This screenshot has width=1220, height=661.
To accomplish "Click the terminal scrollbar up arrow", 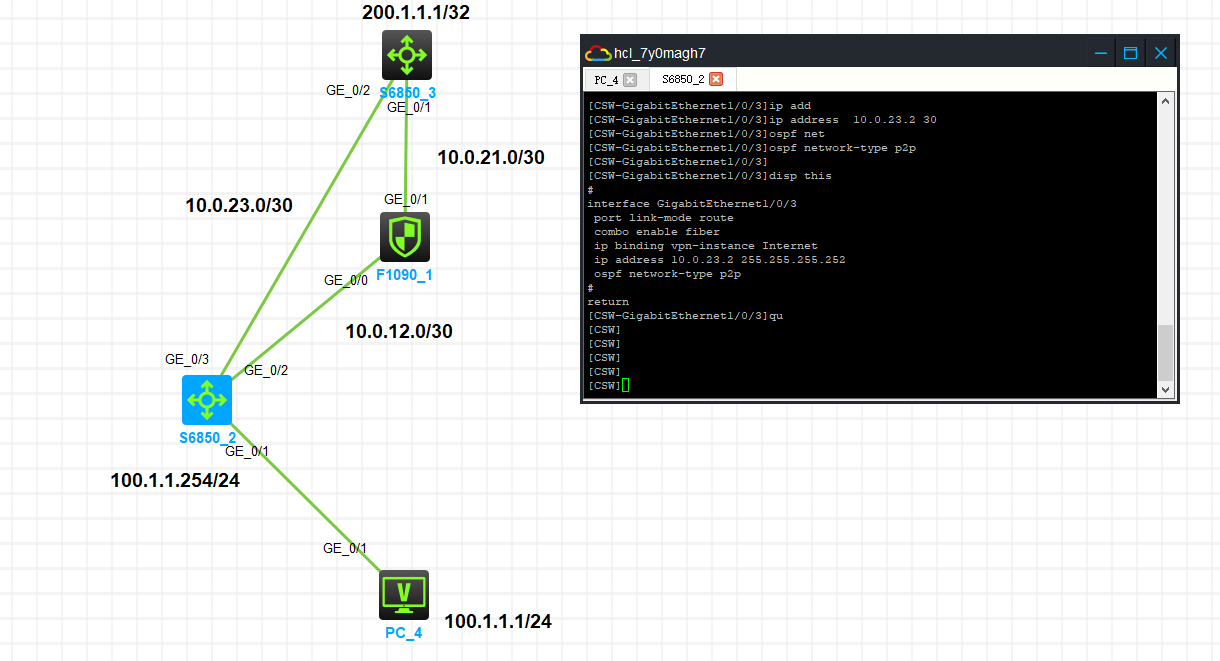I will coord(1165,101).
